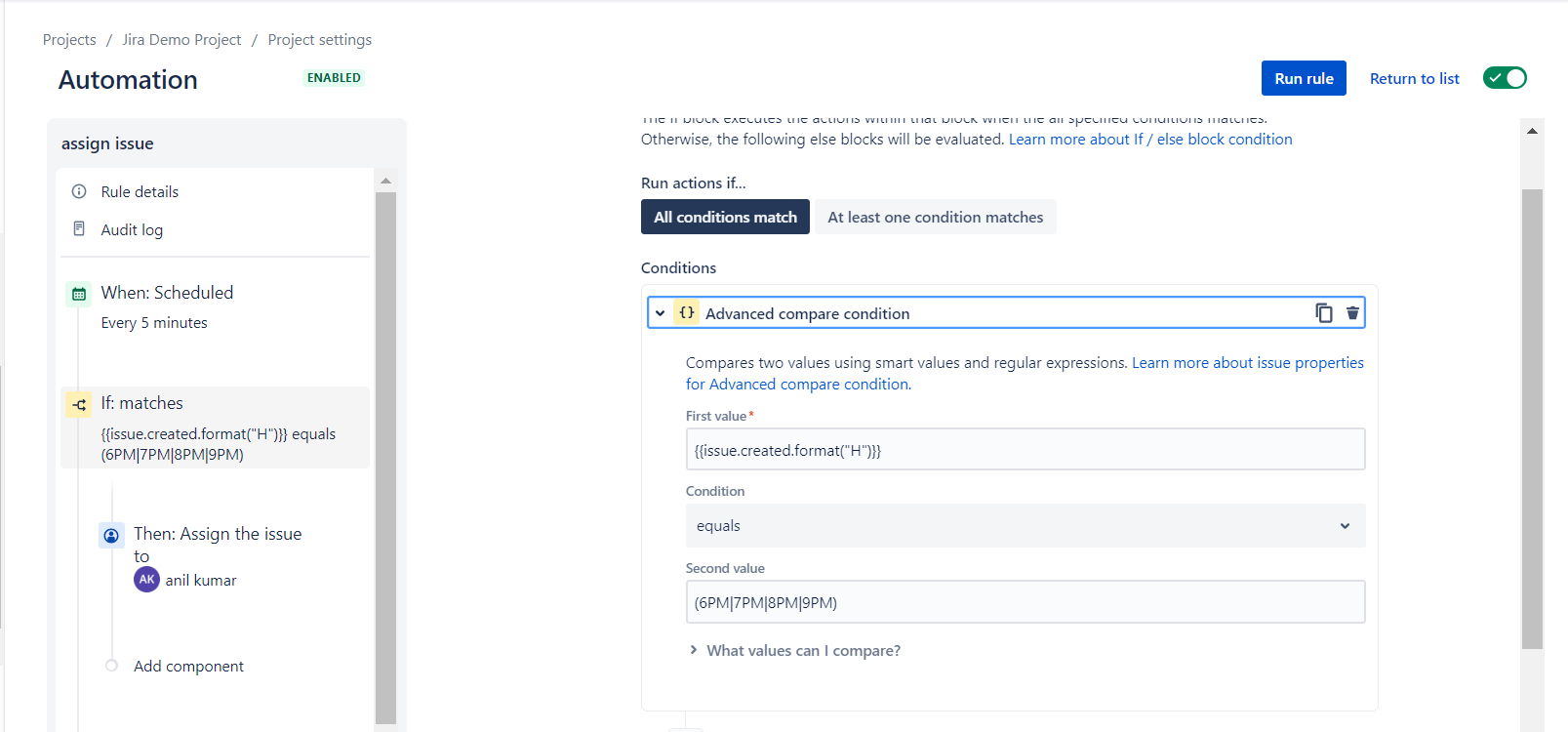Select the If matches branch icon

pos(79,404)
